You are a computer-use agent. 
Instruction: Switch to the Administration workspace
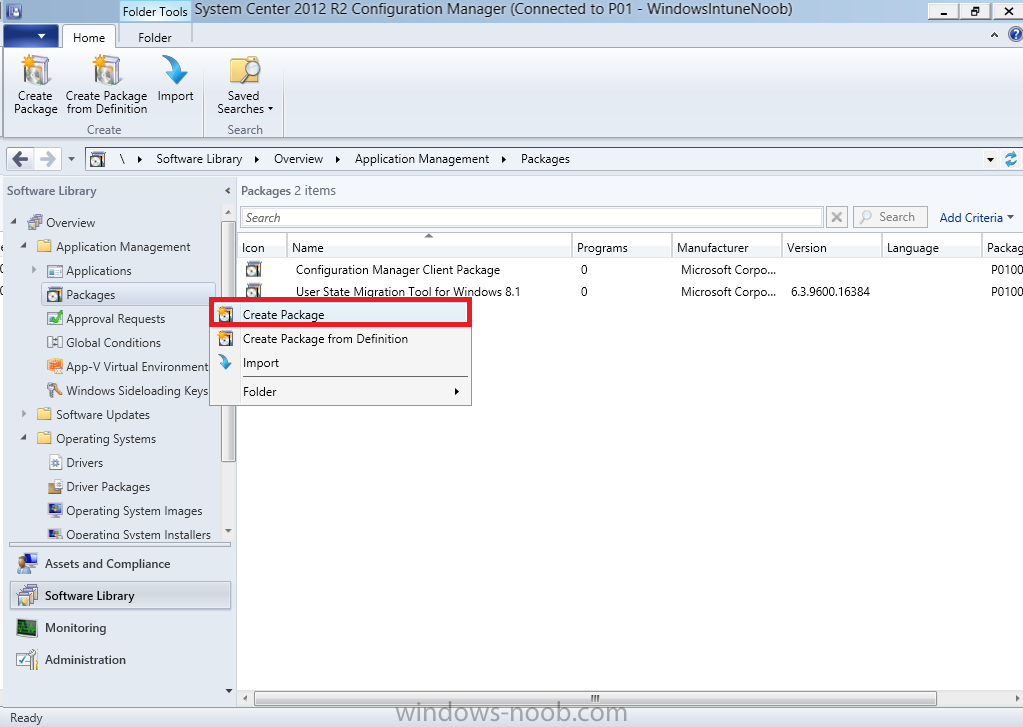[x=121, y=660]
